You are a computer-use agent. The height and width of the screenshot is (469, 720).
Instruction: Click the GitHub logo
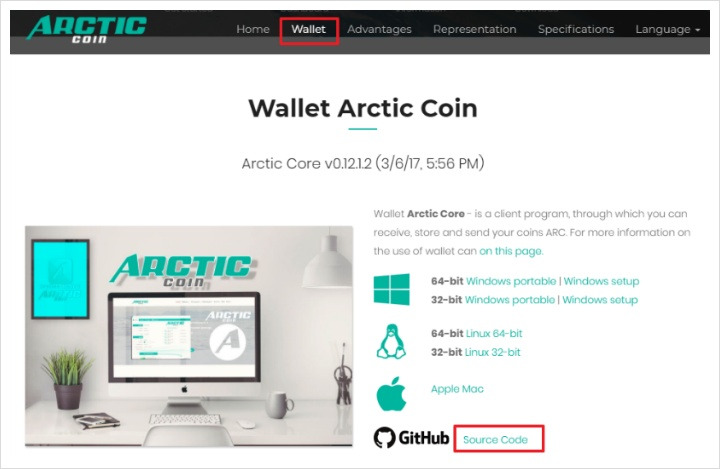(x=411, y=438)
